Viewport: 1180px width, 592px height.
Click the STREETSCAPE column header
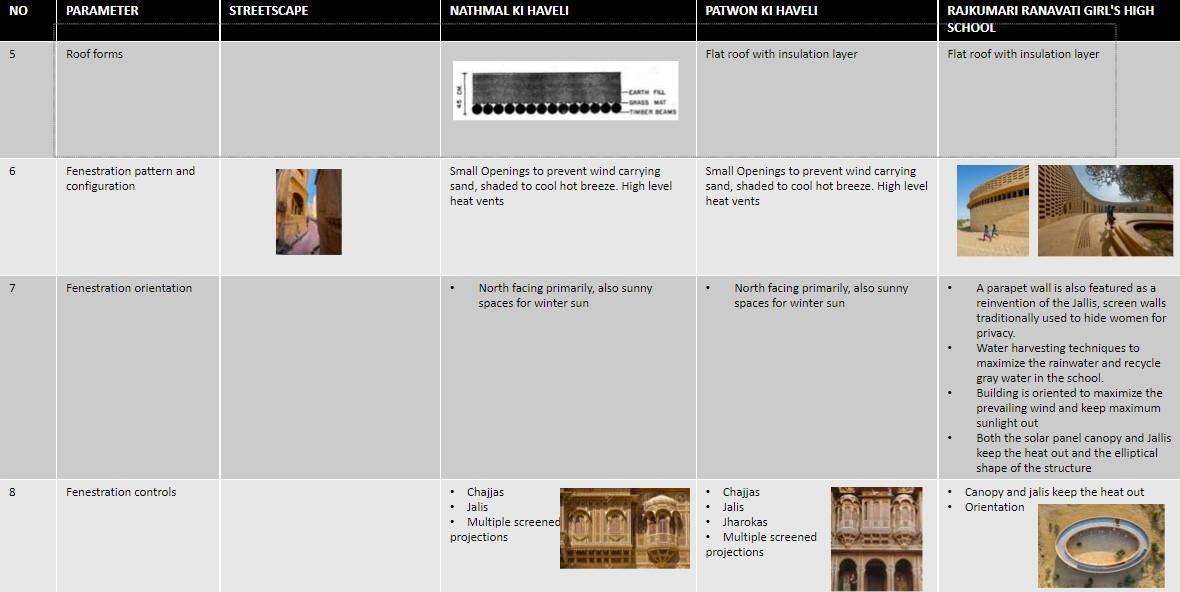pos(269,11)
